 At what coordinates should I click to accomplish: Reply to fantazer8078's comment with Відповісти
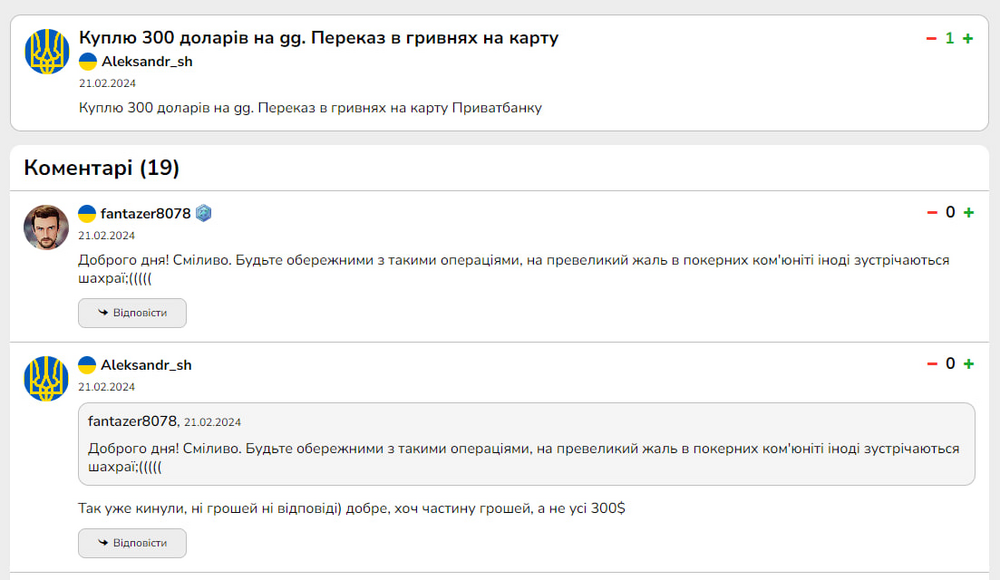click(x=132, y=313)
